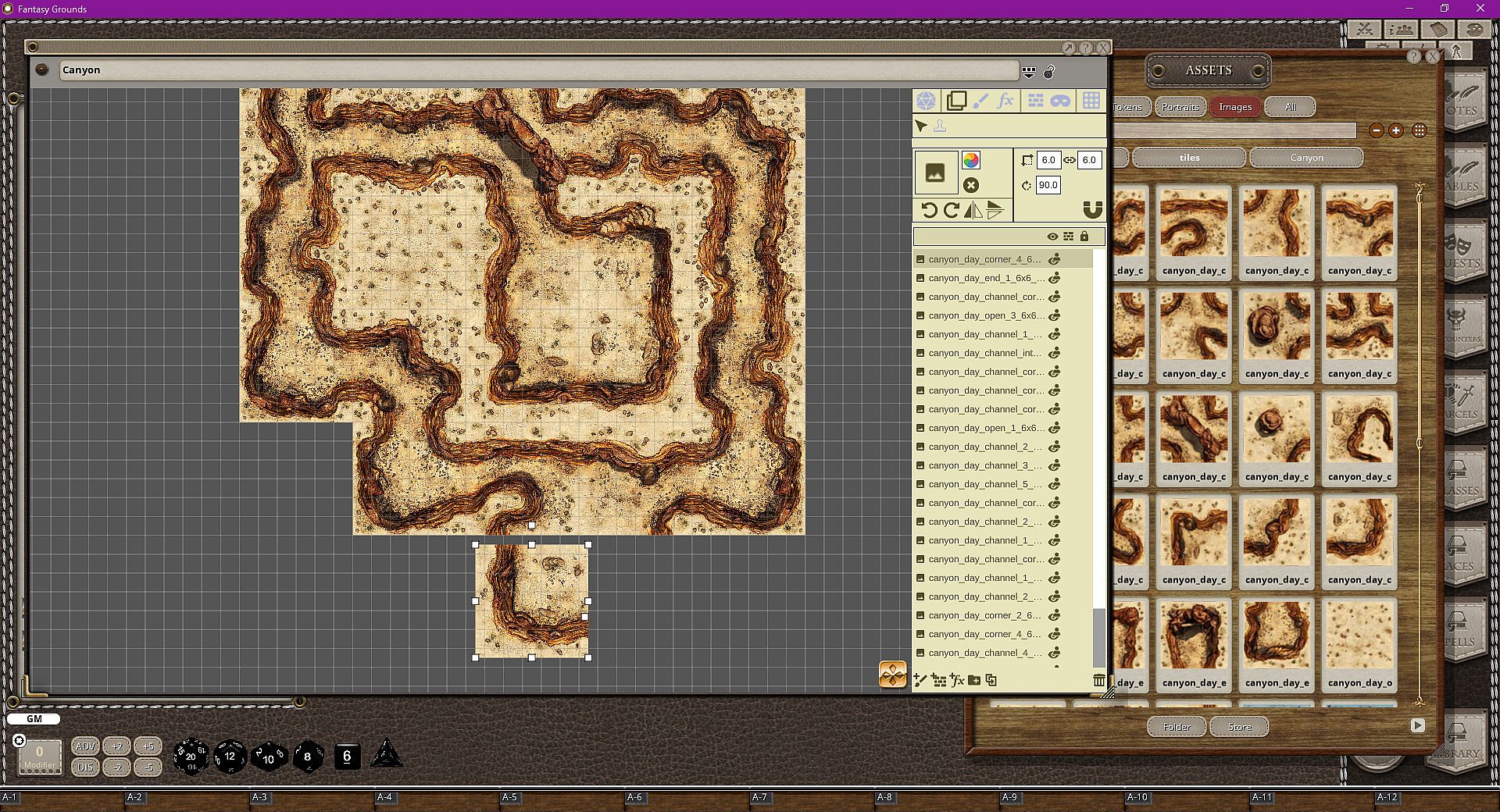Screen dimensions: 1500x812
Task: Rotate the tile clockwise
Action: (x=951, y=210)
